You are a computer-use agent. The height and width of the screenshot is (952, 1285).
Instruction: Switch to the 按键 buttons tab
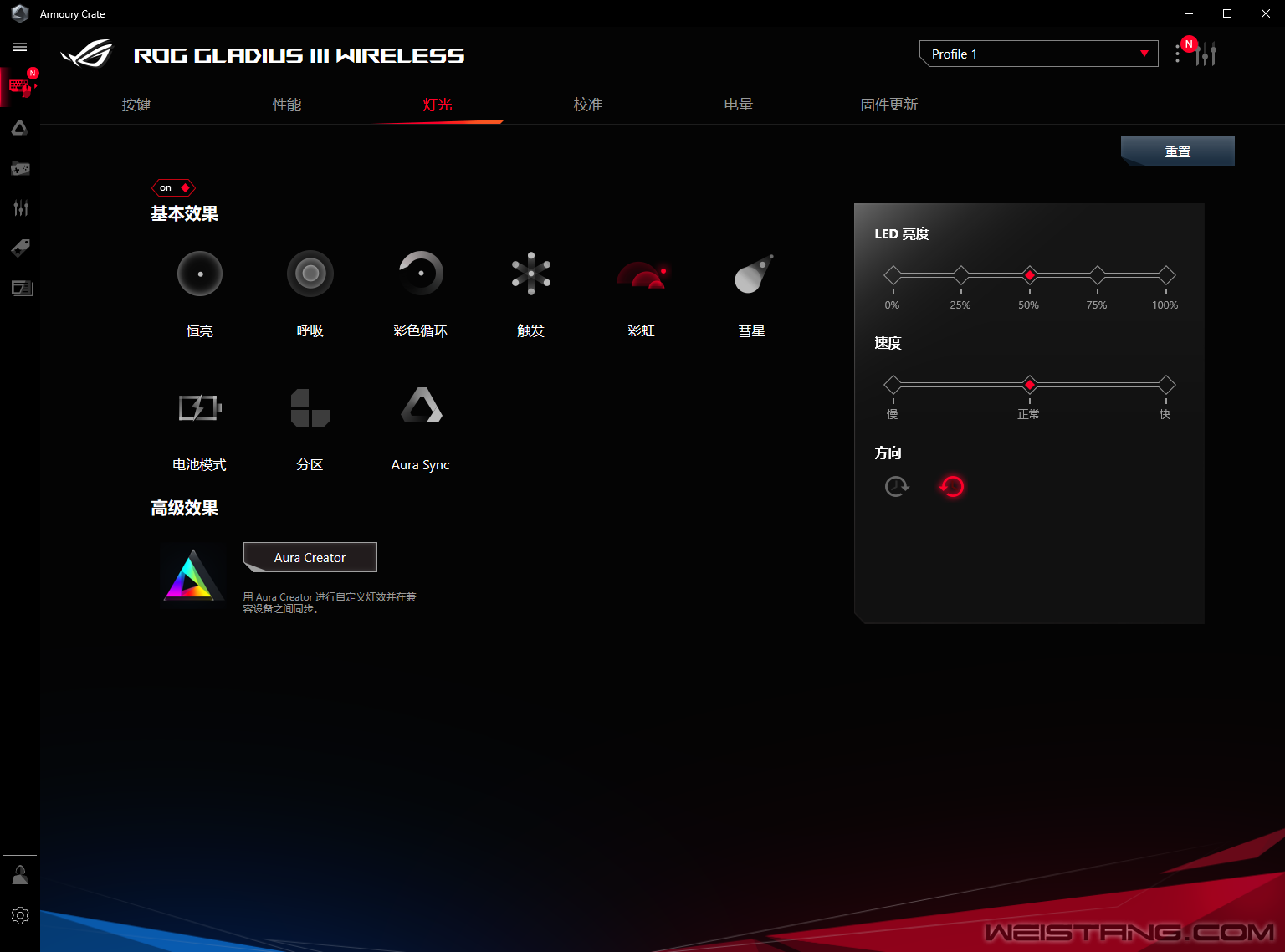(136, 105)
